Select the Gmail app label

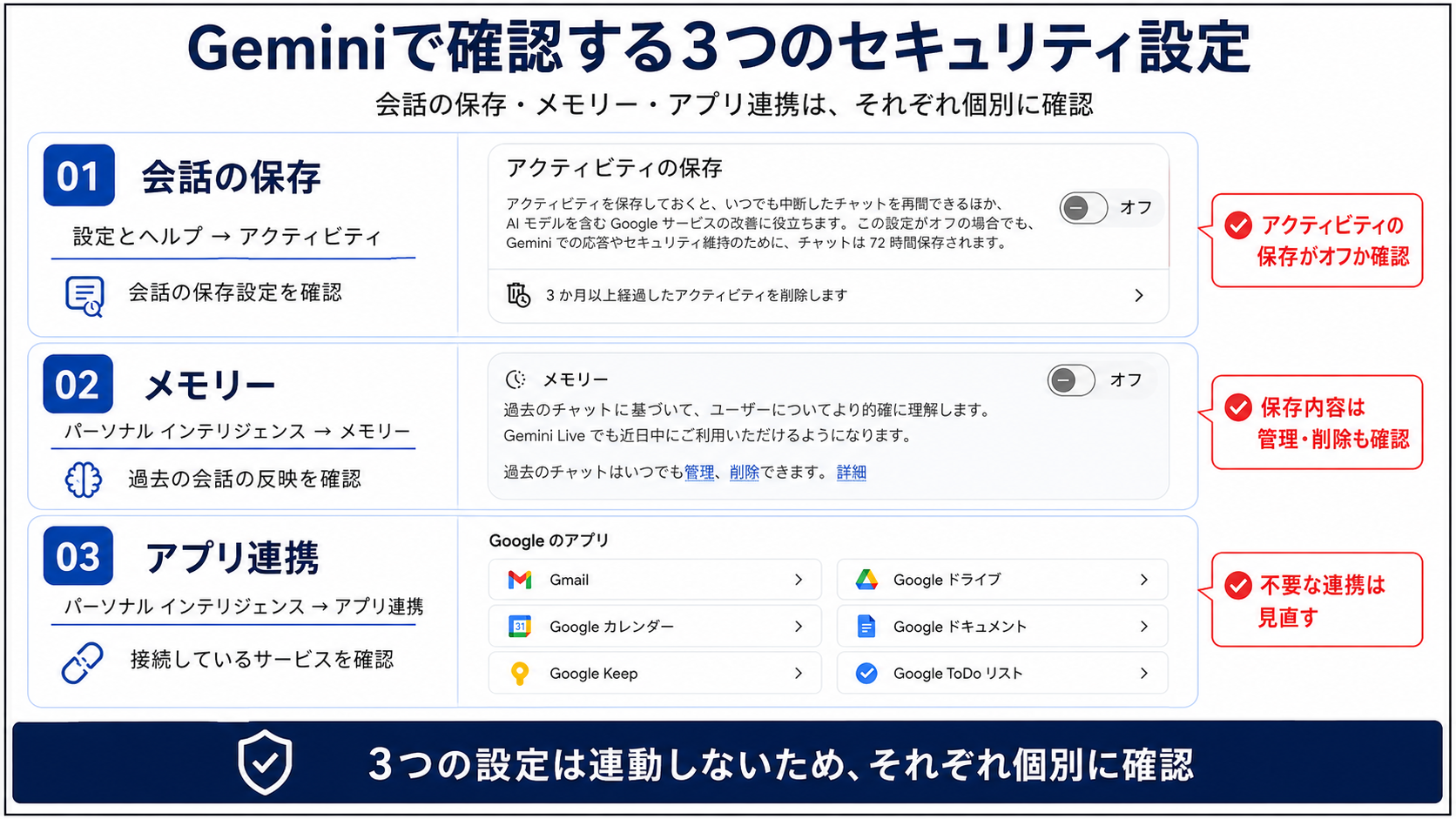click(x=570, y=580)
